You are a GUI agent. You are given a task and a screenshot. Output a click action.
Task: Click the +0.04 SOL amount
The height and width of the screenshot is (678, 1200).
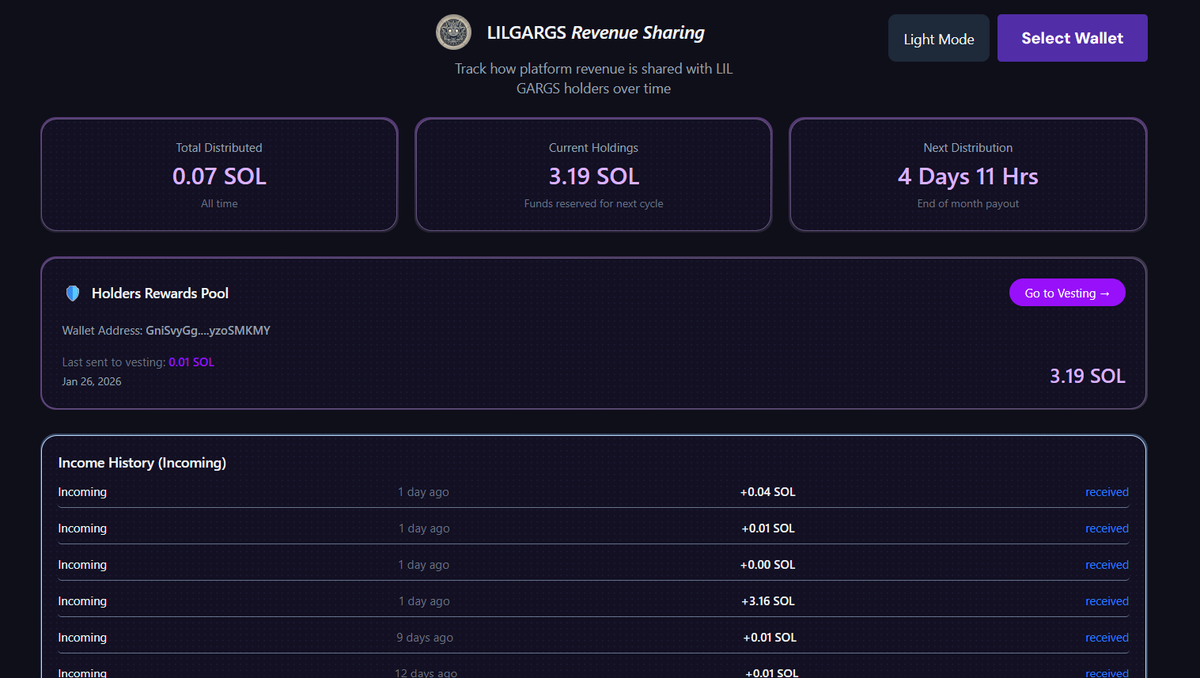click(x=768, y=492)
